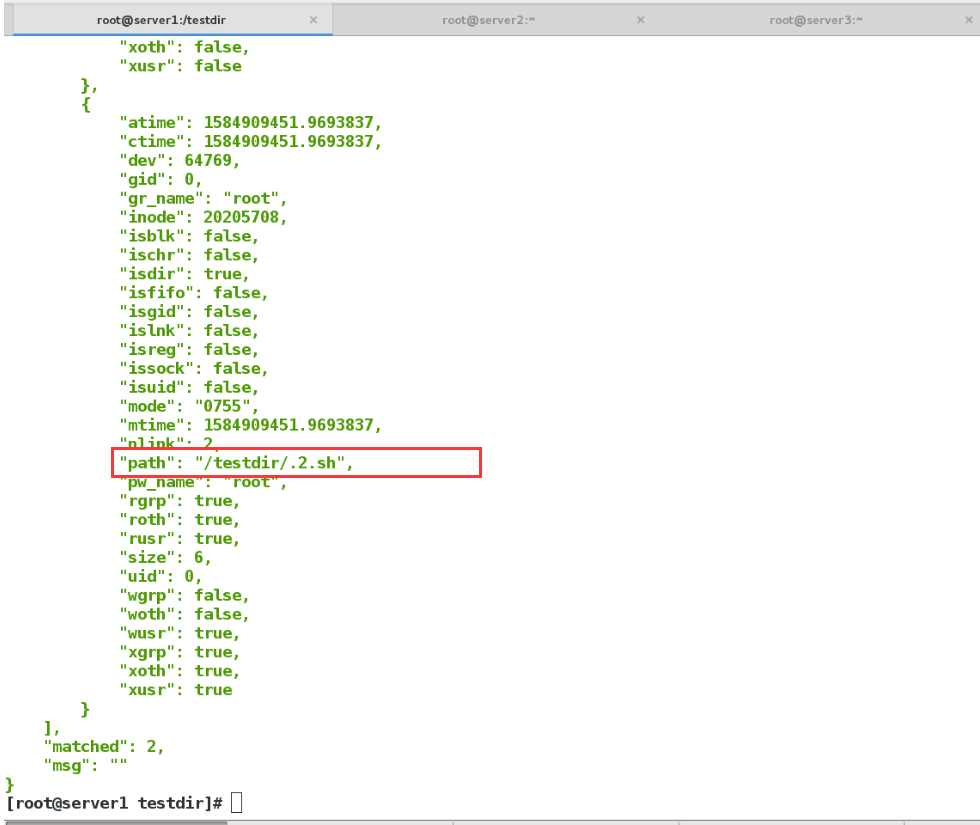Switch to the root@server2:~ tab
Viewport: 980px width, 825px height.
pos(489,20)
